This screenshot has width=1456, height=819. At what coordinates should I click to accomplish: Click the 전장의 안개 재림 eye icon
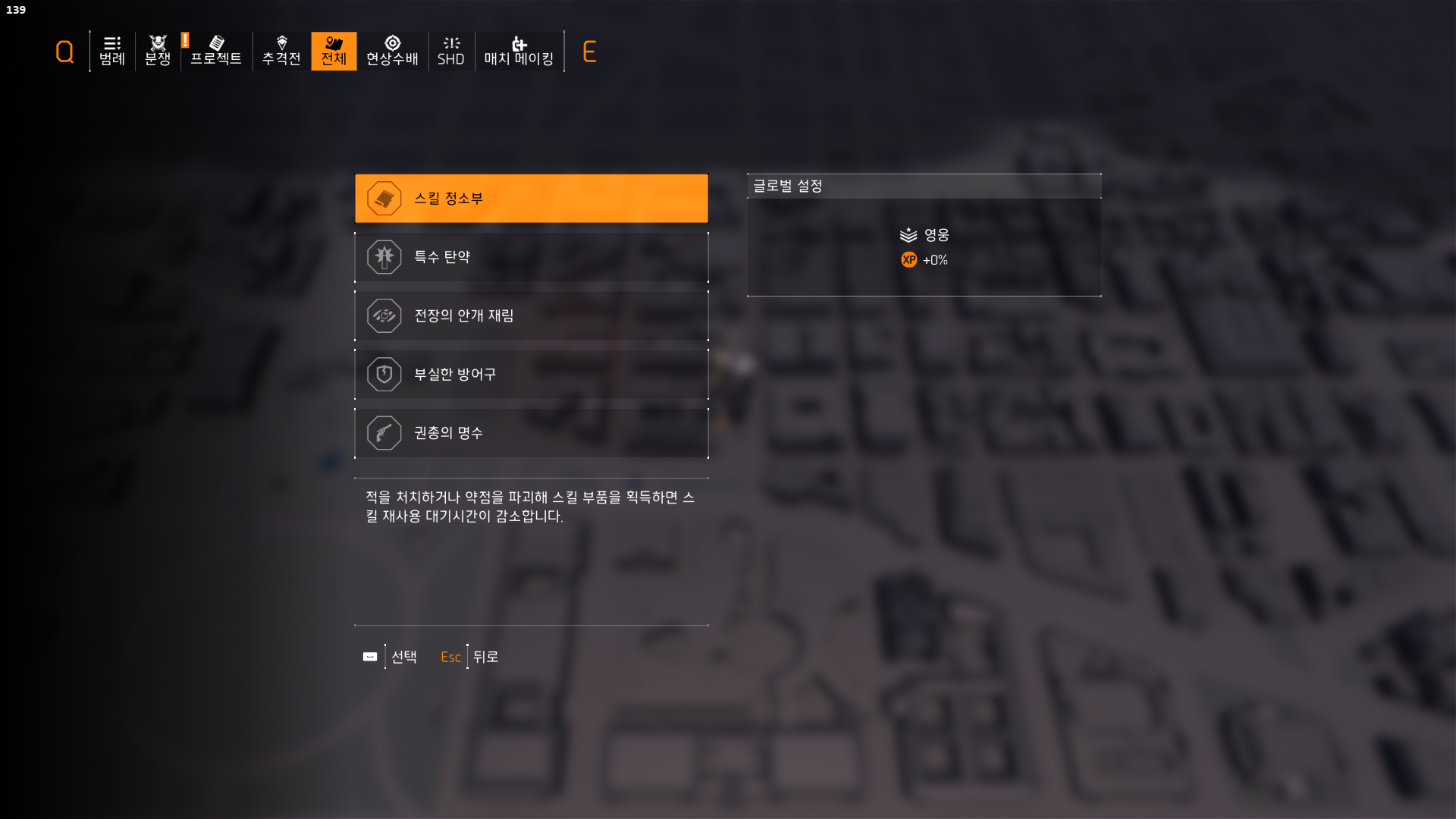coord(384,315)
